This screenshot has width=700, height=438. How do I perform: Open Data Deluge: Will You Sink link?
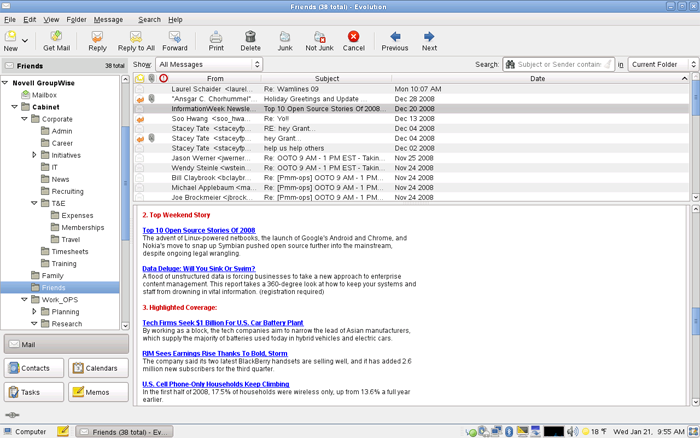(199, 269)
